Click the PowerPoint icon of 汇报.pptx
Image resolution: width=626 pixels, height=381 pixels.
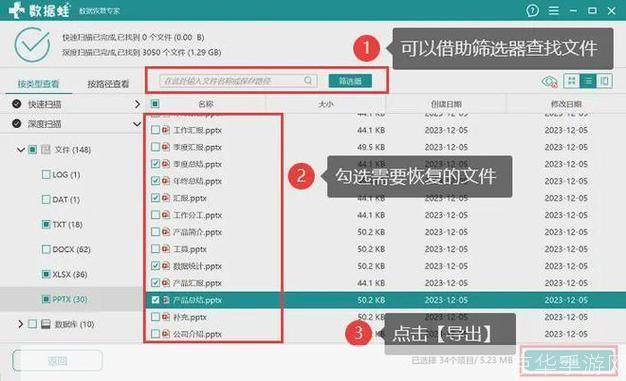coord(166,198)
